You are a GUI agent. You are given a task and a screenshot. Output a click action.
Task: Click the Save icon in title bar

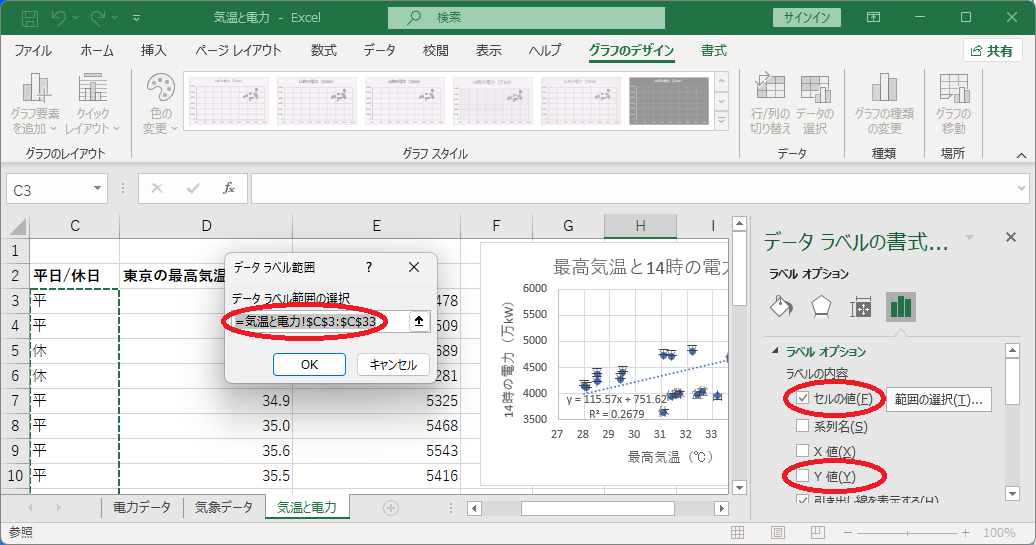(x=30, y=18)
